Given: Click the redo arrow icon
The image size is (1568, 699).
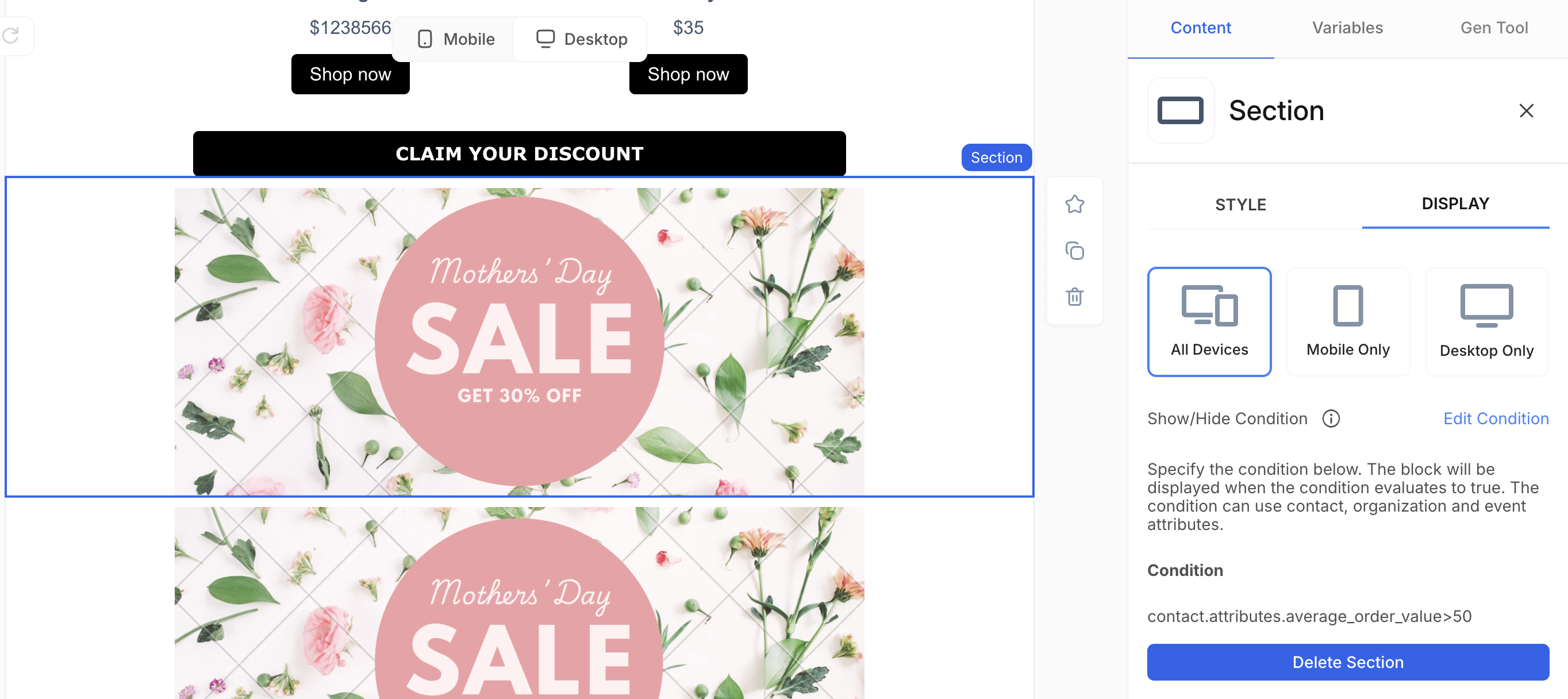Looking at the screenshot, I should coord(11,35).
